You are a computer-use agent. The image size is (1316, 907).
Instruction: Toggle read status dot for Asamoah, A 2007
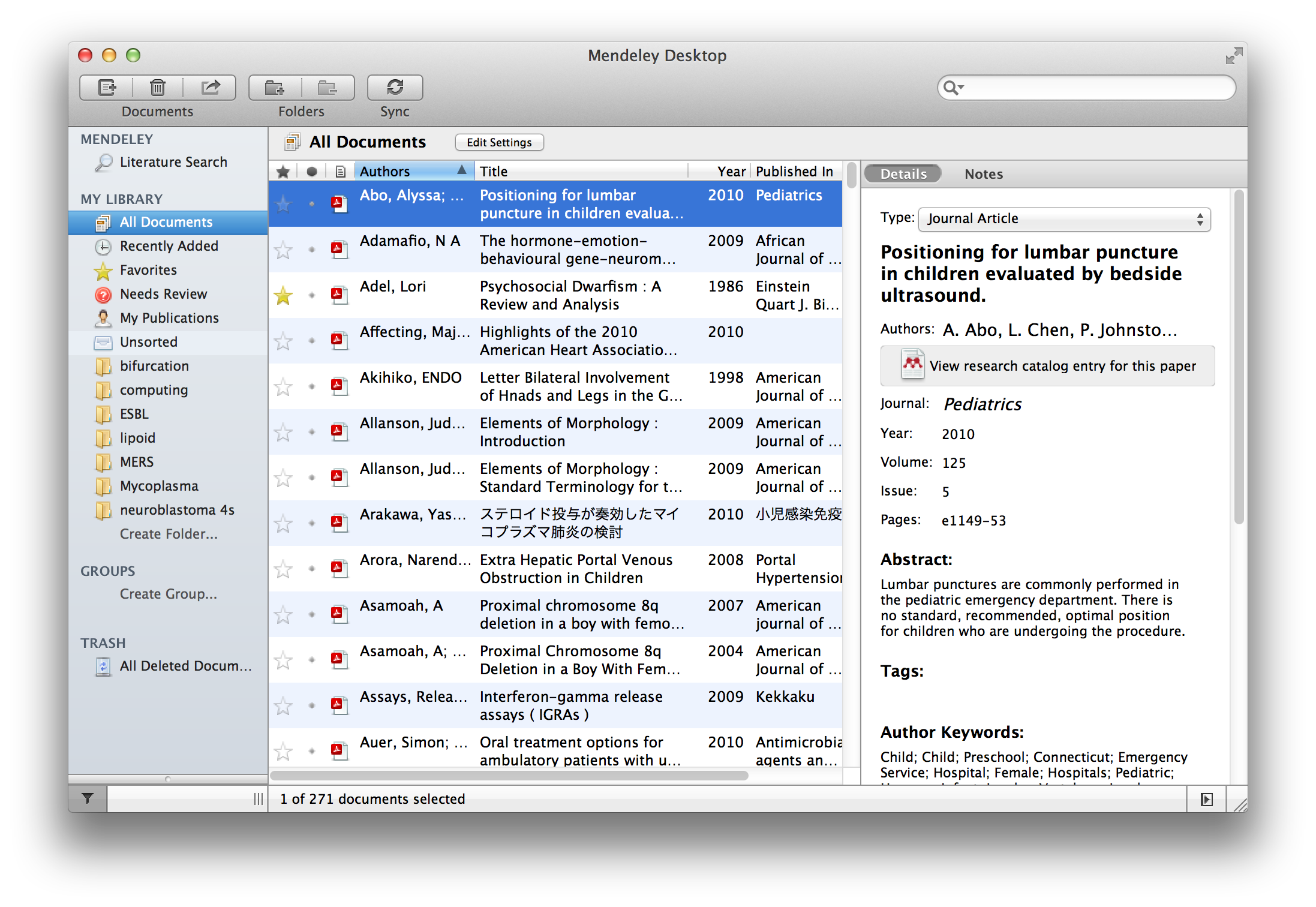click(311, 614)
